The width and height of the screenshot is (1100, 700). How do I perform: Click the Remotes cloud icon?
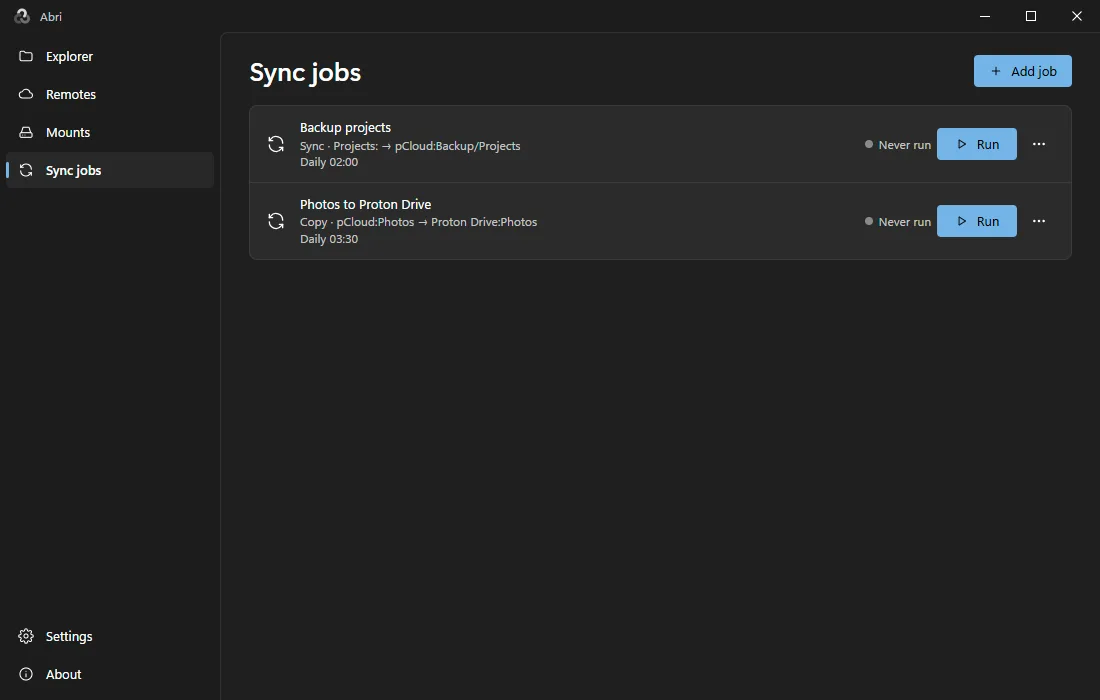click(26, 94)
